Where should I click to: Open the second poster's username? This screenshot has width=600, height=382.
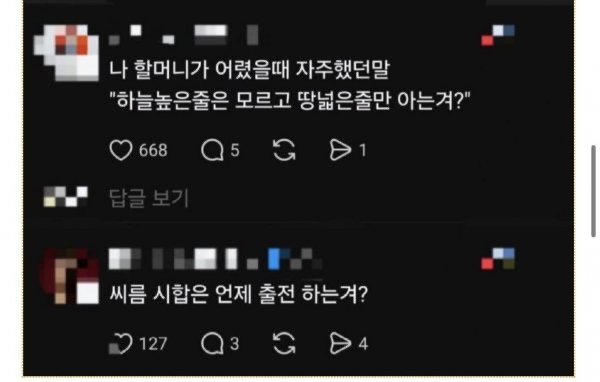click(215, 259)
